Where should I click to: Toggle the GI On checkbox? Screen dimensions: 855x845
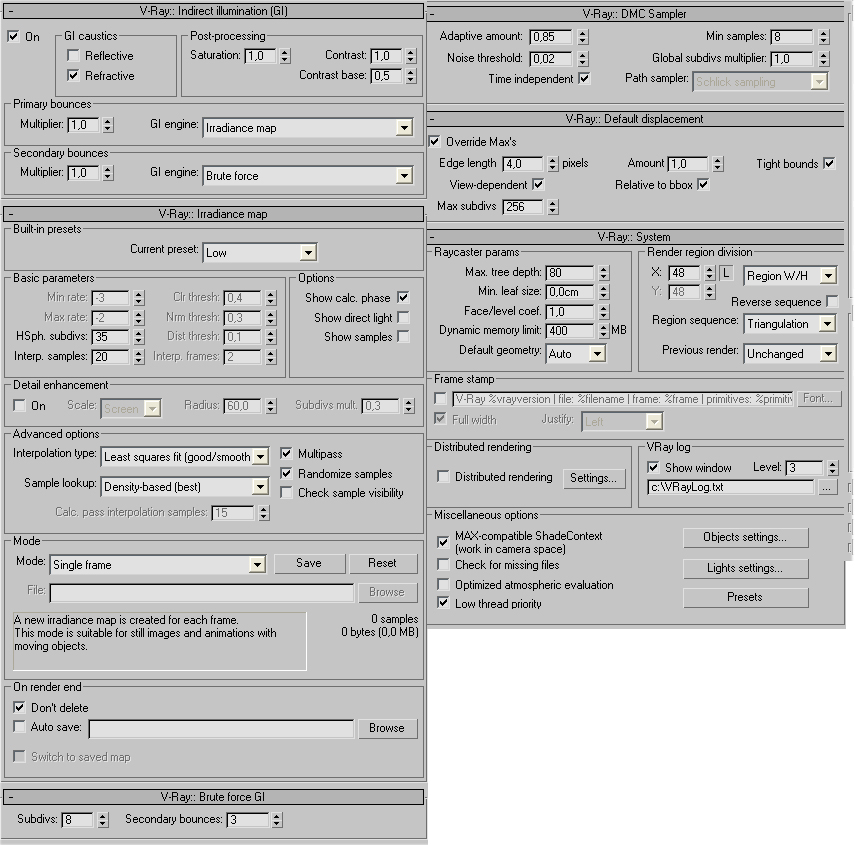[14, 37]
